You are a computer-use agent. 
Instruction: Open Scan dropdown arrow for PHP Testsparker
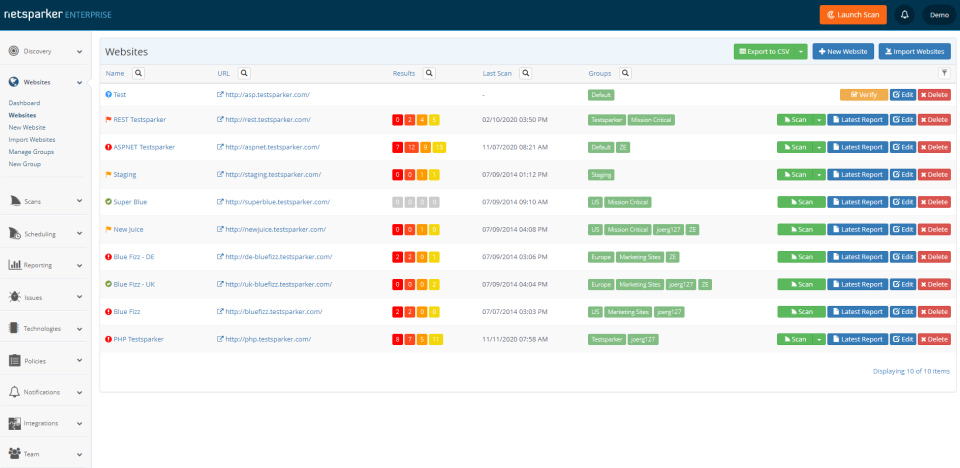(819, 339)
